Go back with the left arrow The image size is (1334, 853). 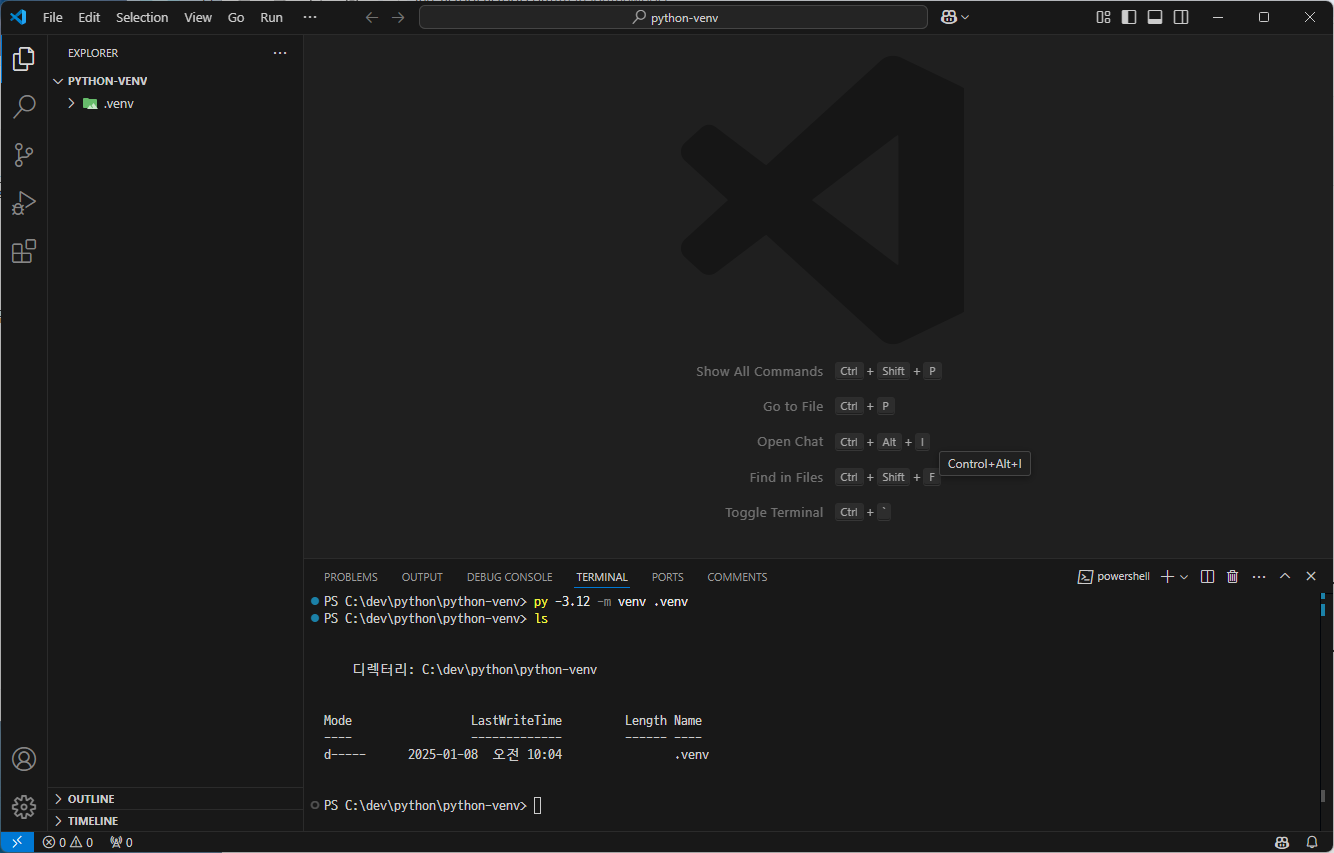click(372, 17)
